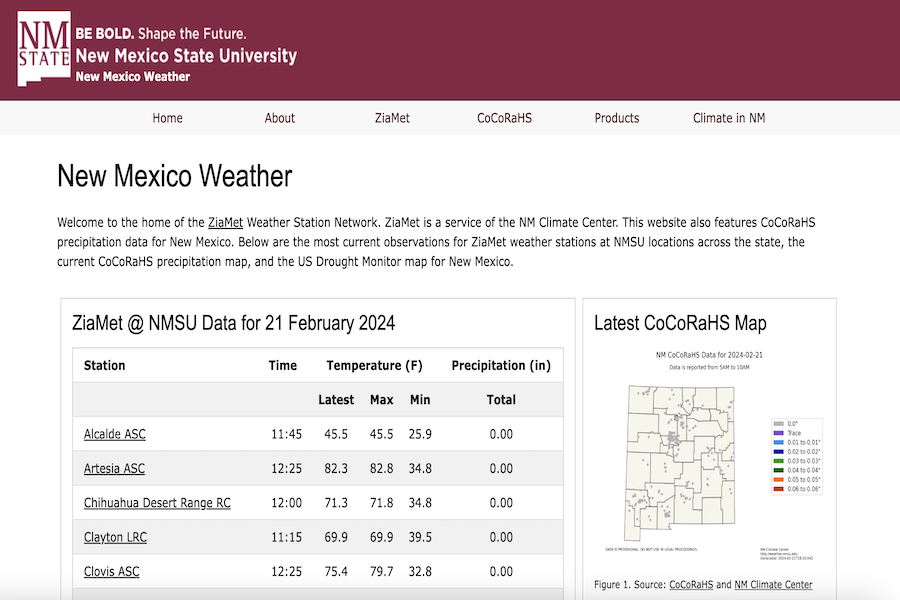Viewport: 900px width, 600px height.
Task: Open the About menu item
Action: click(280, 118)
